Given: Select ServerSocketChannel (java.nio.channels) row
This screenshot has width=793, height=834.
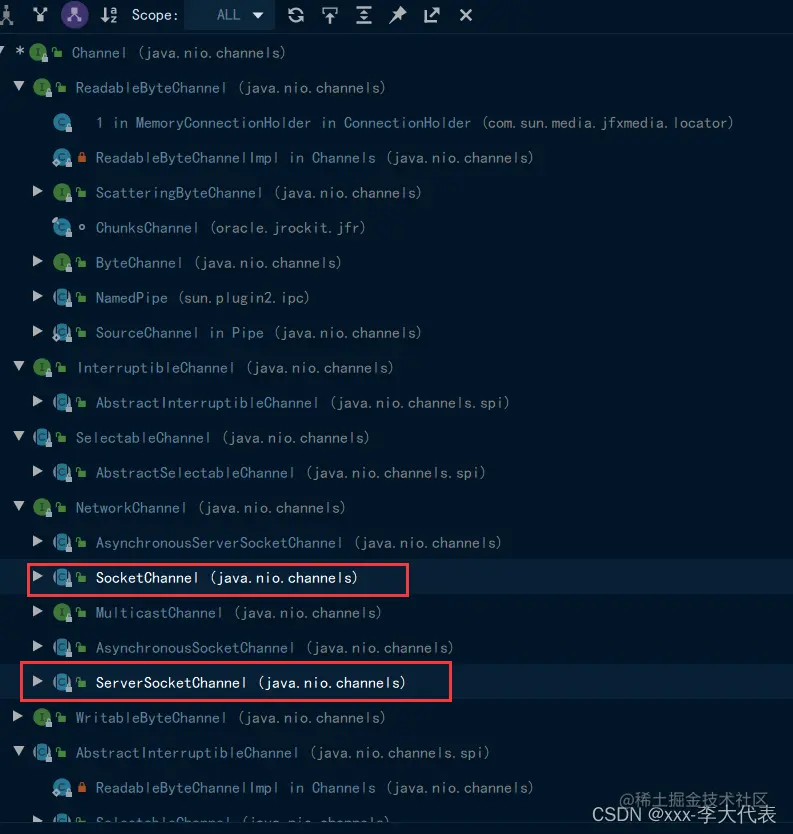Looking at the screenshot, I should point(251,682).
